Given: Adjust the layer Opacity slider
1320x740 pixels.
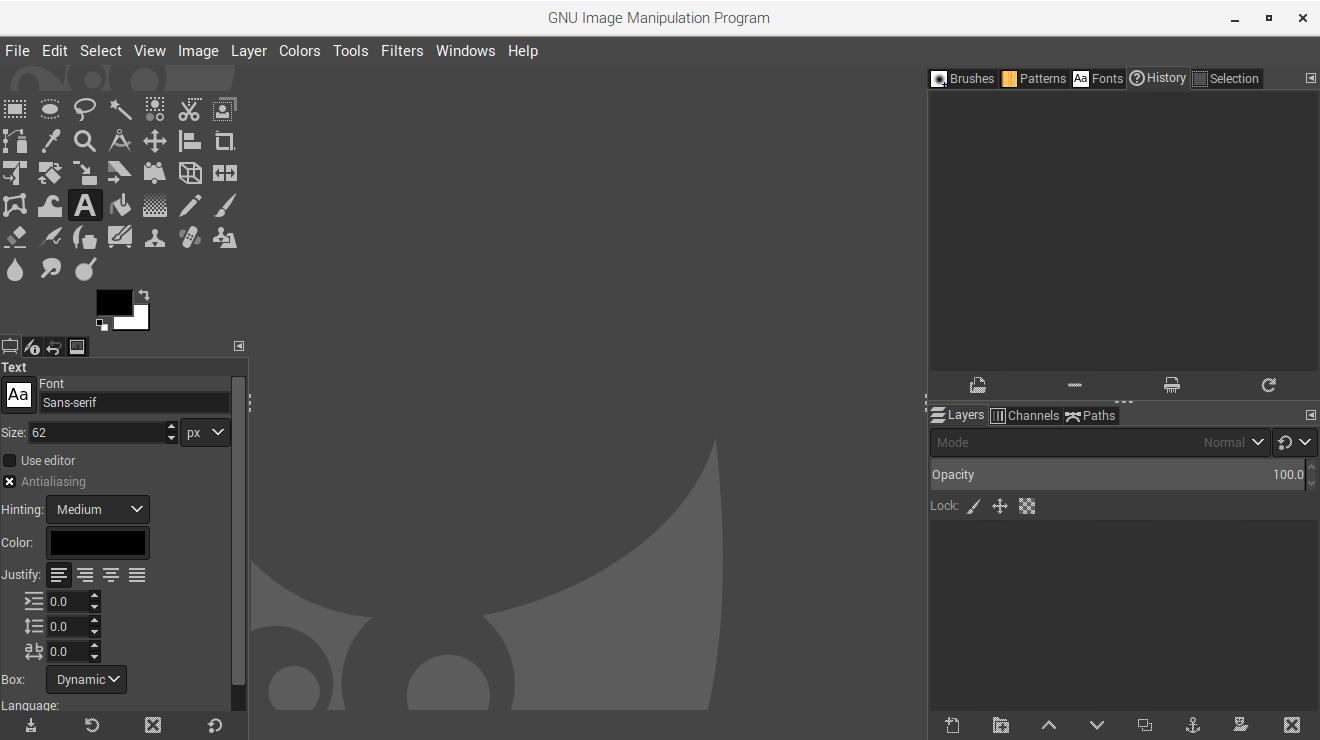Looking at the screenshot, I should [x=1118, y=475].
